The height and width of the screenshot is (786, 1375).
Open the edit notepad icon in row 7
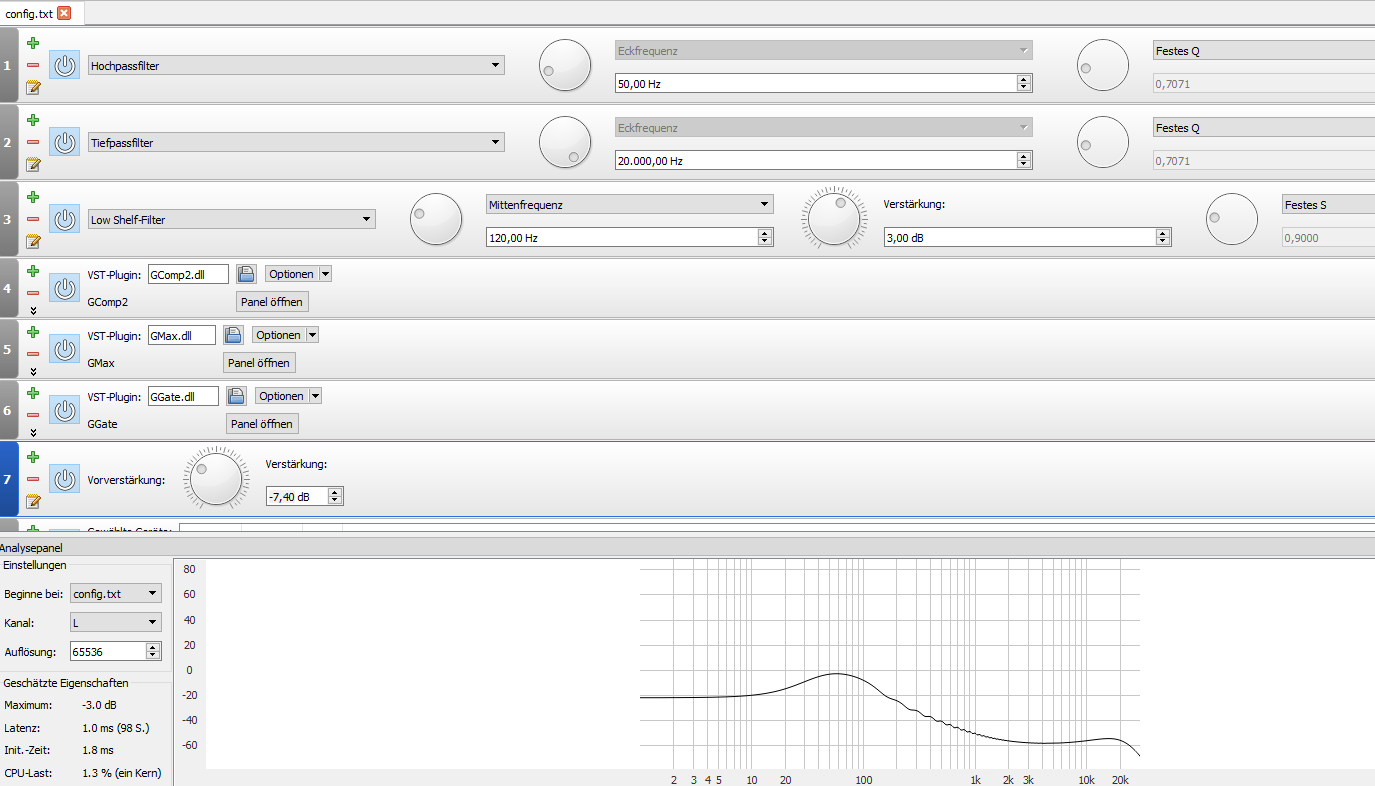pos(33,501)
